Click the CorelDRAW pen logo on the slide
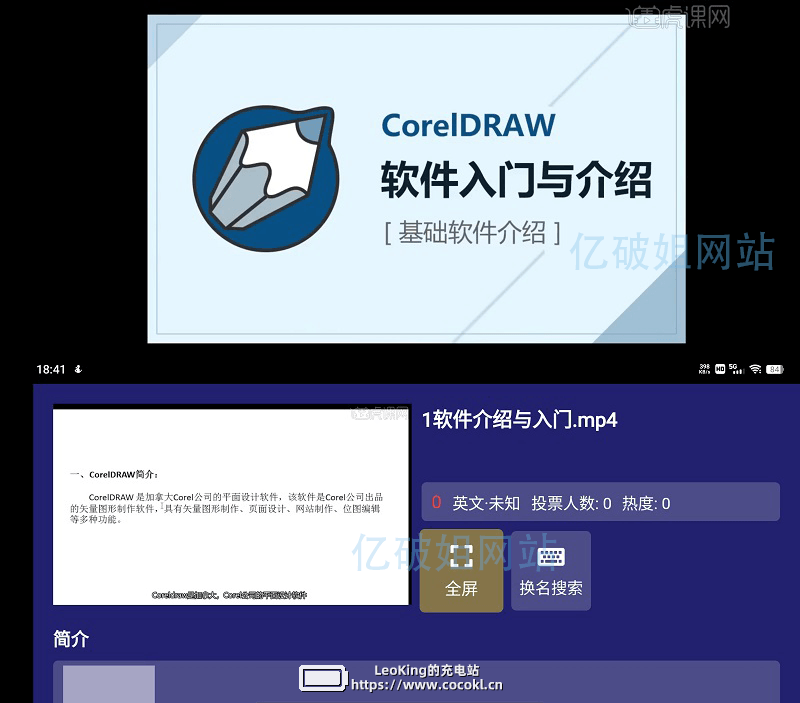The height and width of the screenshot is (703, 800). click(x=266, y=178)
